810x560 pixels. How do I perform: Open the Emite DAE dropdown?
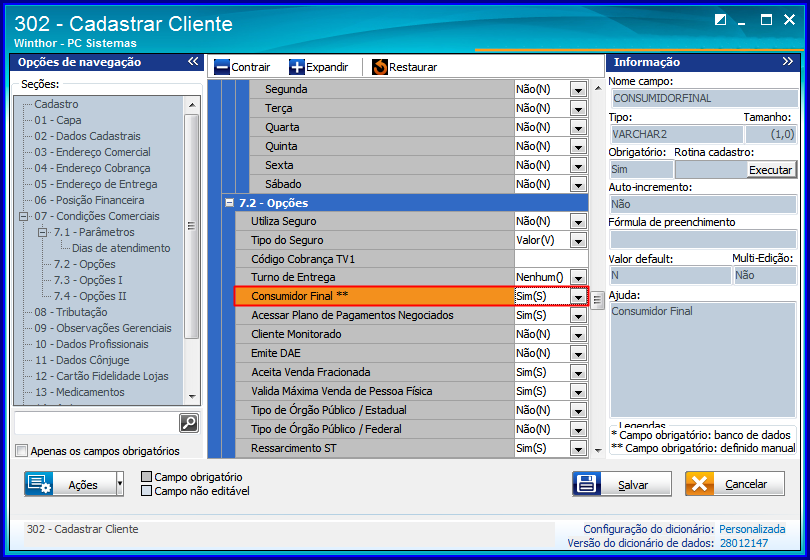578,353
